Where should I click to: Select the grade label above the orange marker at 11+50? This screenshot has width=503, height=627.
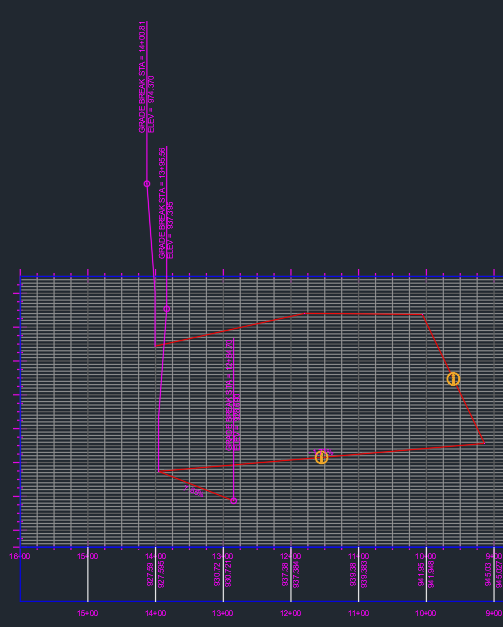pyautogui.click(x=322, y=452)
